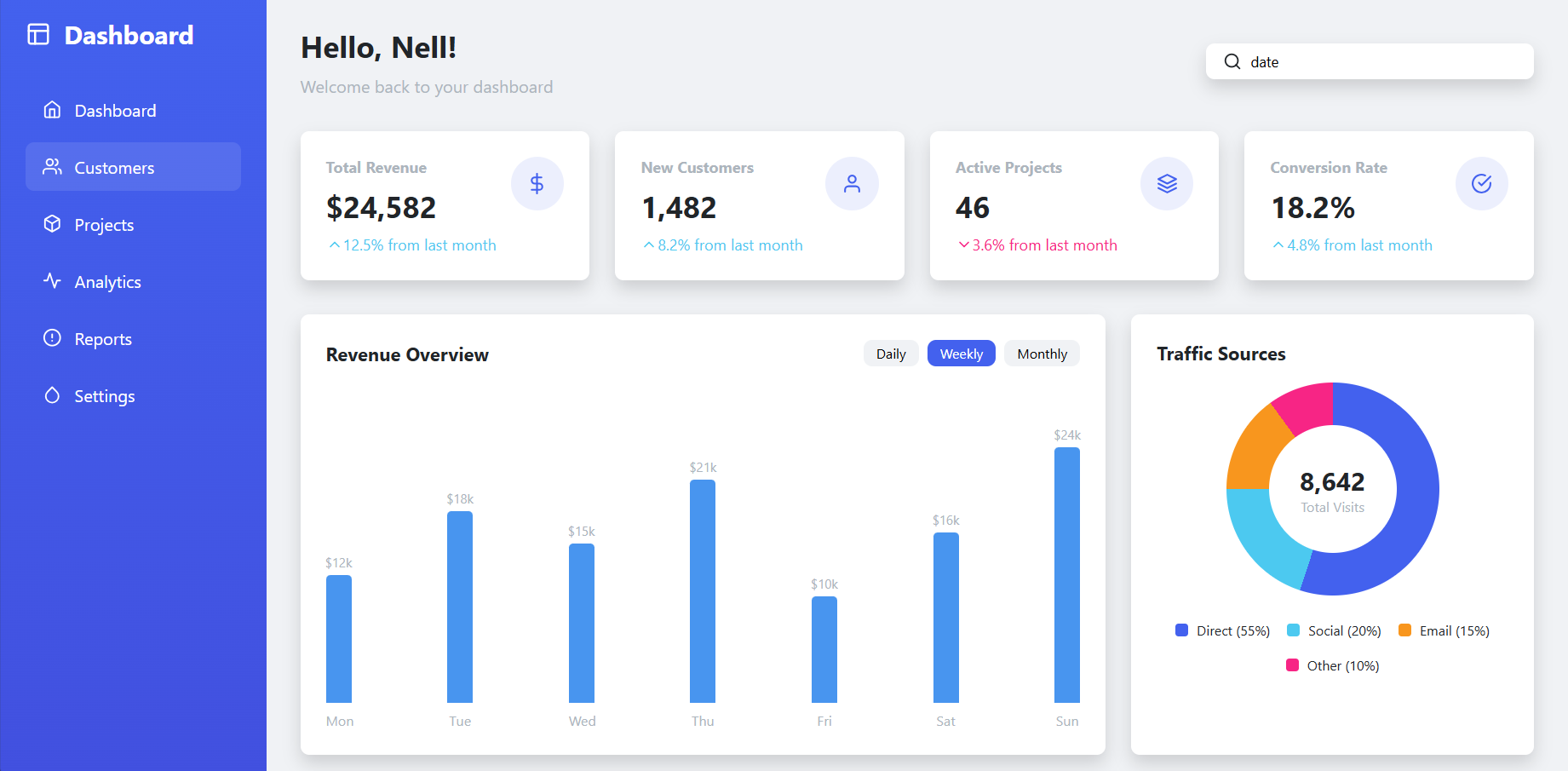Go to Projects in the sidebar
Image resolution: width=1568 pixels, height=771 pixels.
click(x=133, y=224)
